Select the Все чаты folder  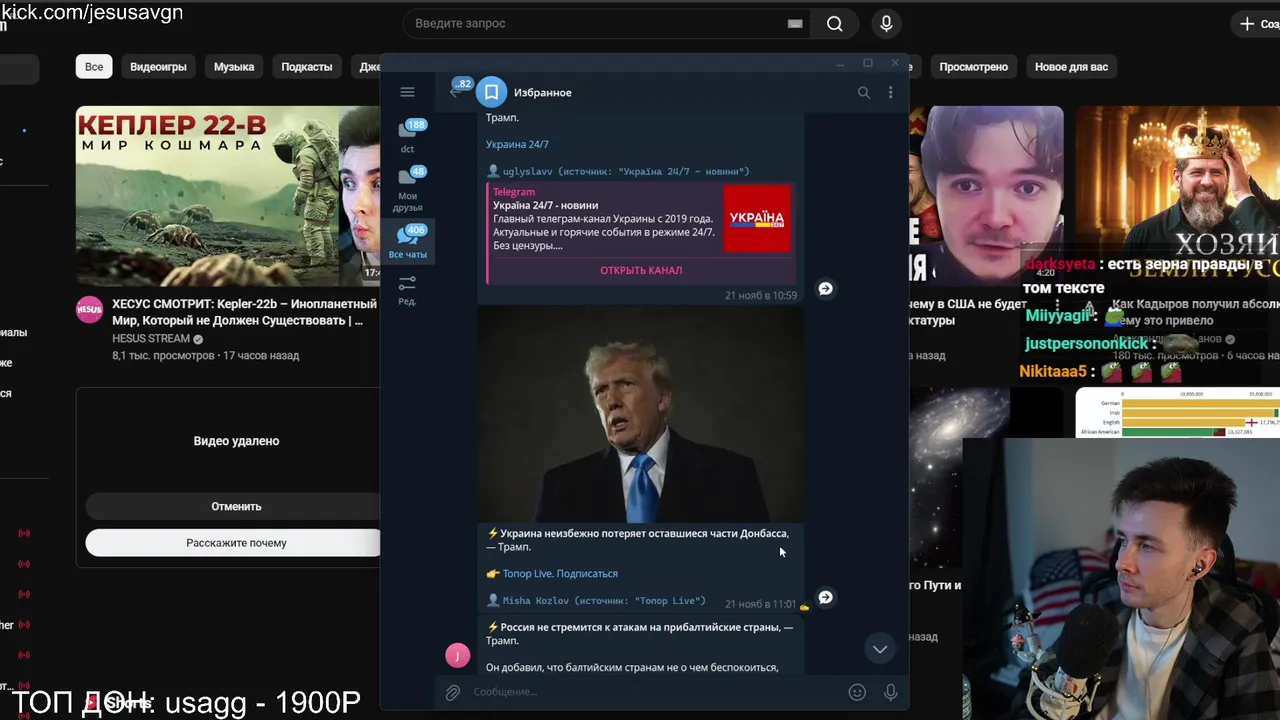pyautogui.click(x=408, y=243)
